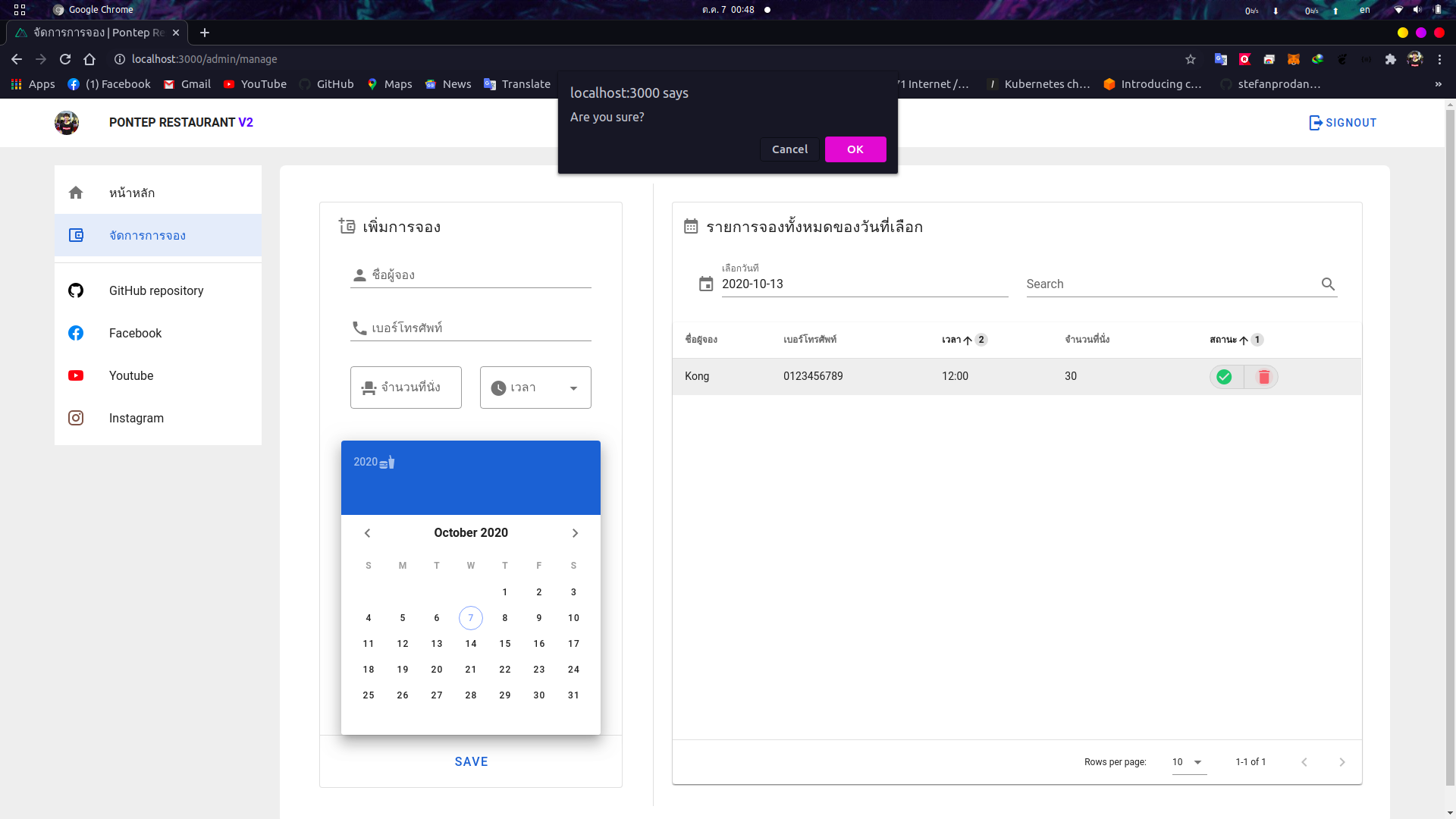Delete Kong's reservation with trash icon
1456x819 pixels.
point(1263,377)
